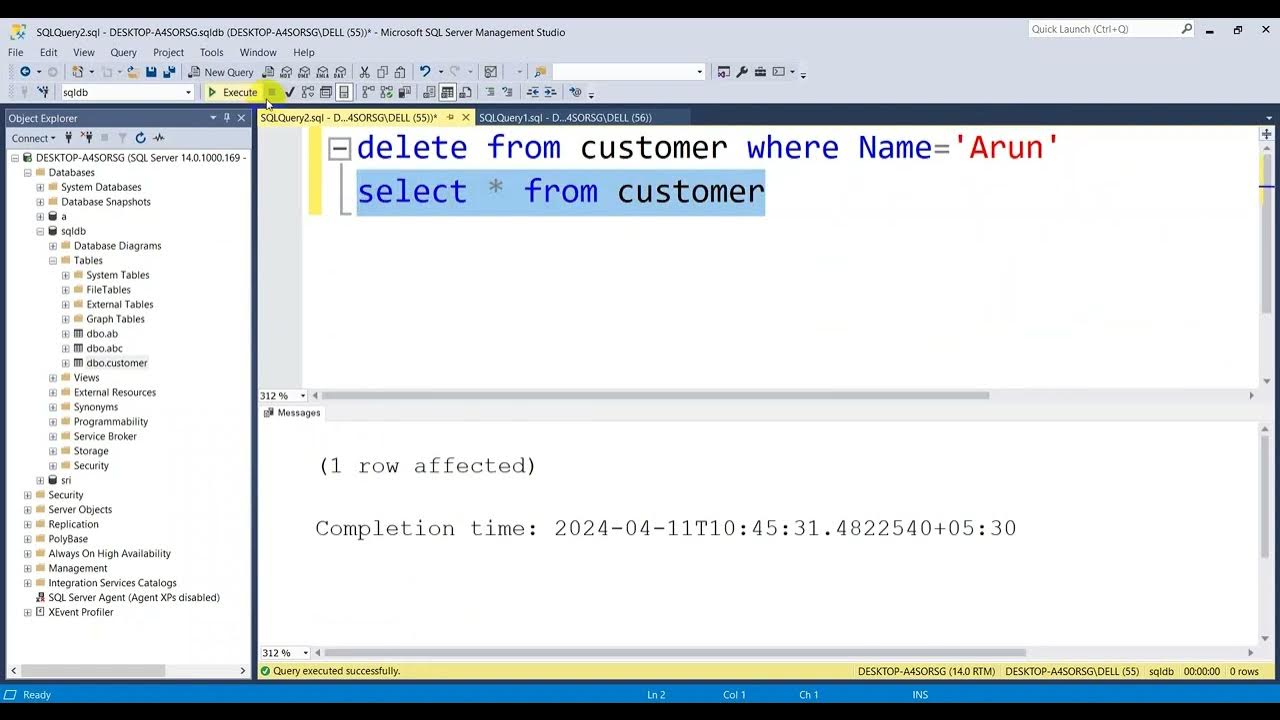Viewport: 1280px width, 720px height.
Task: Switch output to Results to File
Action: pos(465,92)
